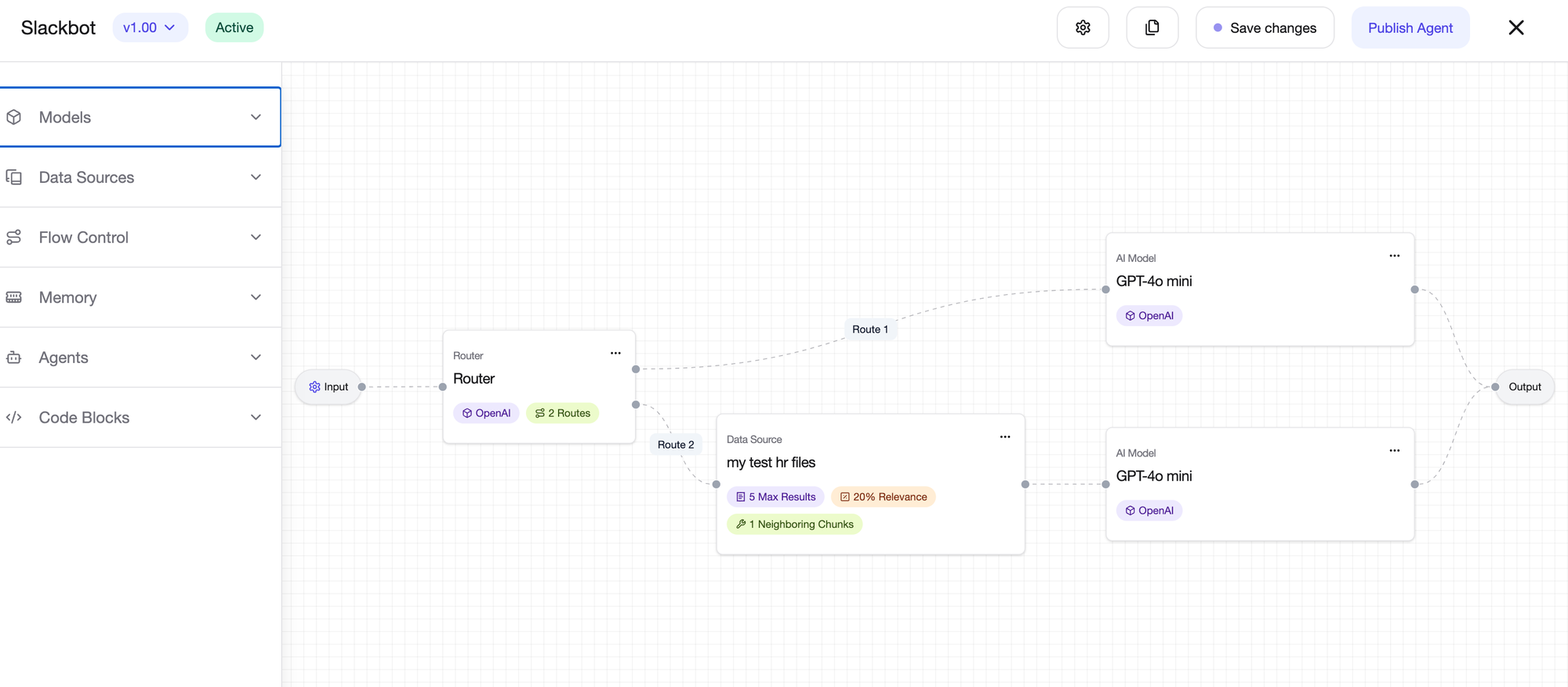Click the Code Blocks brackets icon

[x=14, y=417]
